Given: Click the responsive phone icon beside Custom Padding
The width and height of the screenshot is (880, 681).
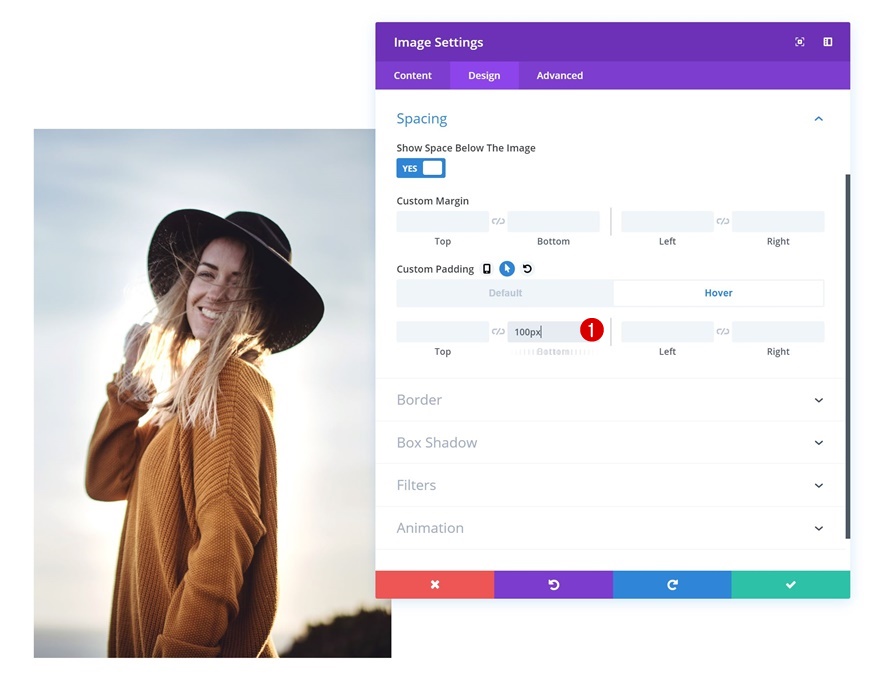Looking at the screenshot, I should tap(487, 269).
